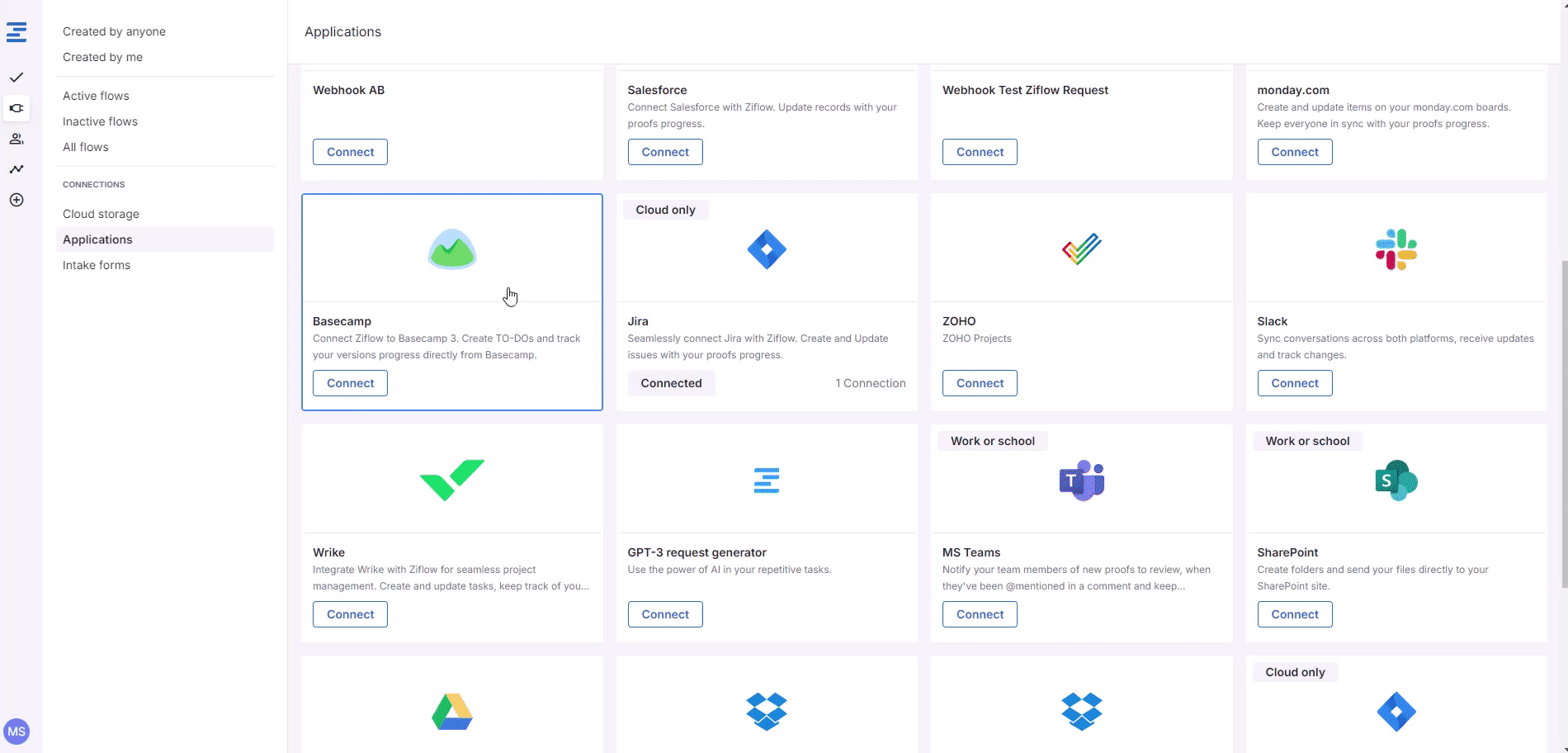1568x753 pixels.
Task: Select Intake forms in sidebar
Action: coord(97,265)
